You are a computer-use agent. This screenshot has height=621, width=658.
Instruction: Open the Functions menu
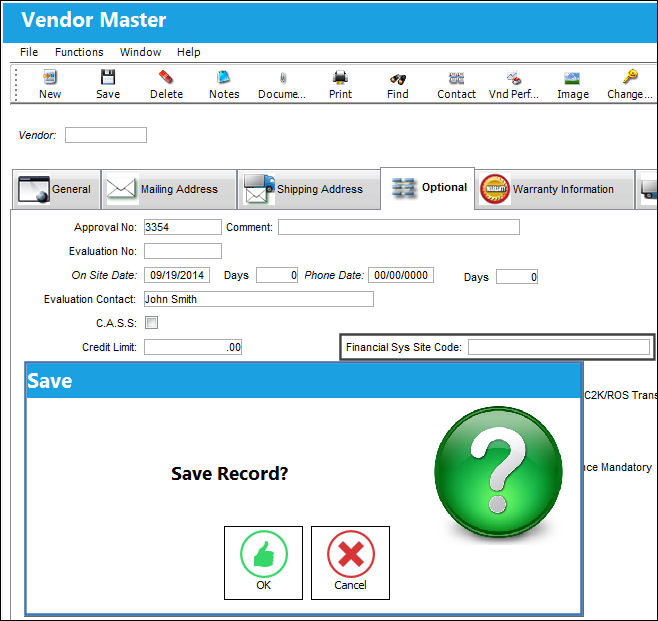(79, 52)
